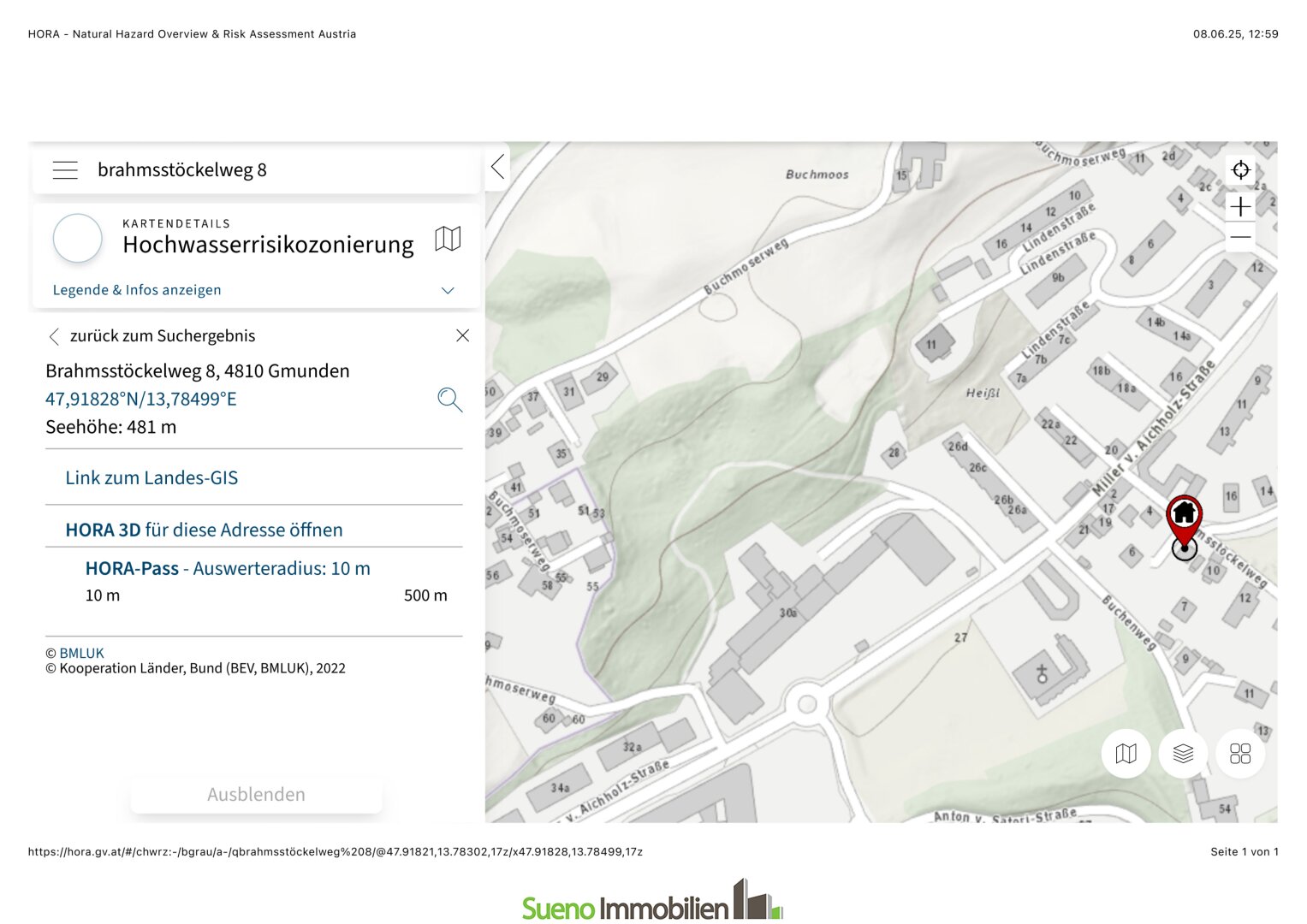Open the basemap selector map icon

click(1126, 754)
